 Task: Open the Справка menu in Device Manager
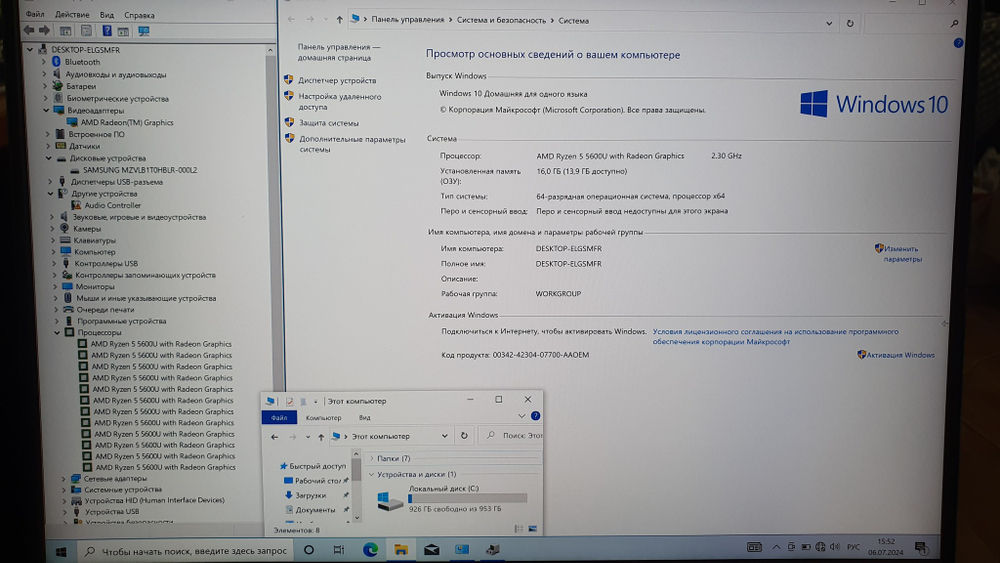pos(139,15)
